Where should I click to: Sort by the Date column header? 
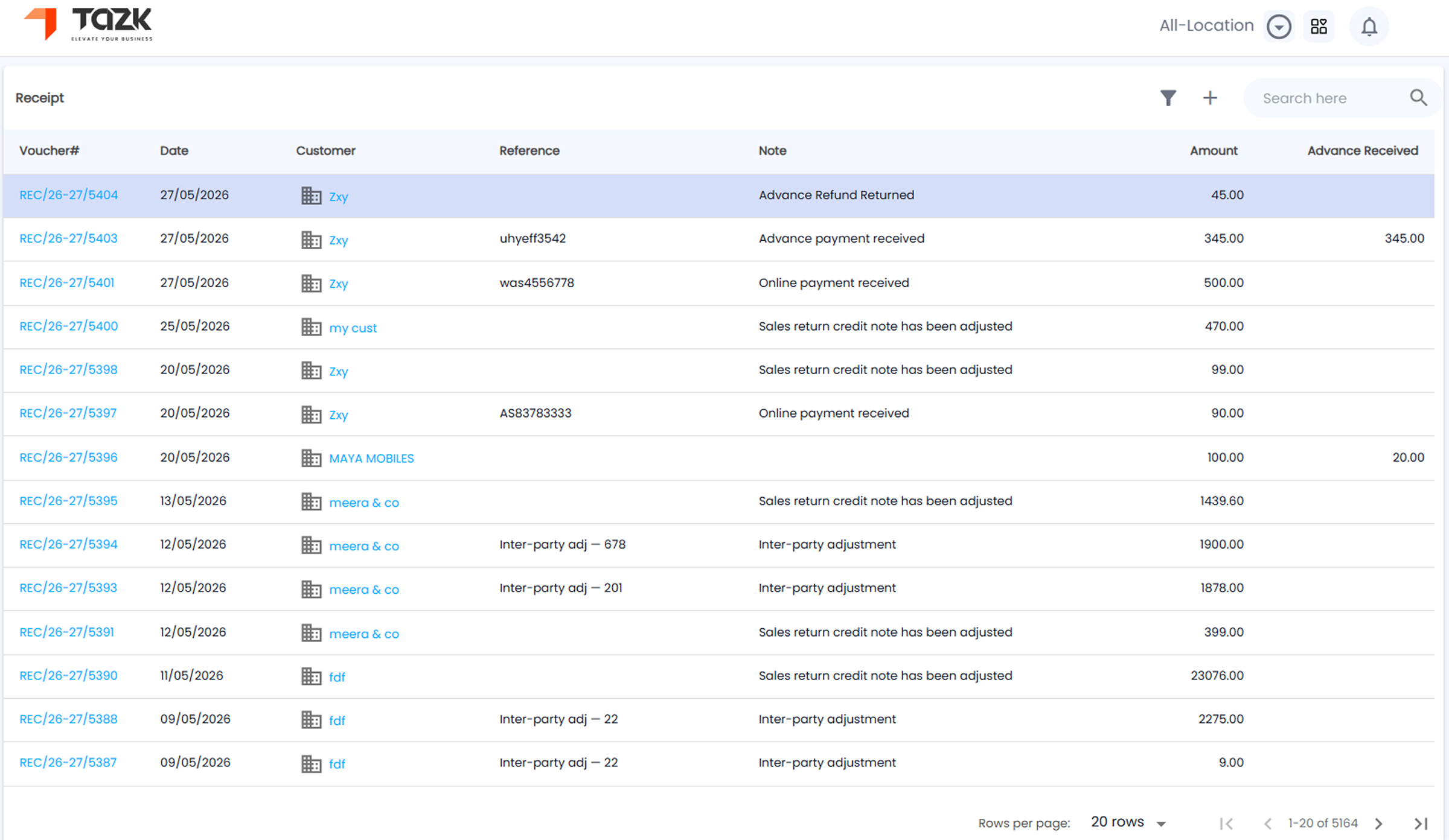point(174,151)
